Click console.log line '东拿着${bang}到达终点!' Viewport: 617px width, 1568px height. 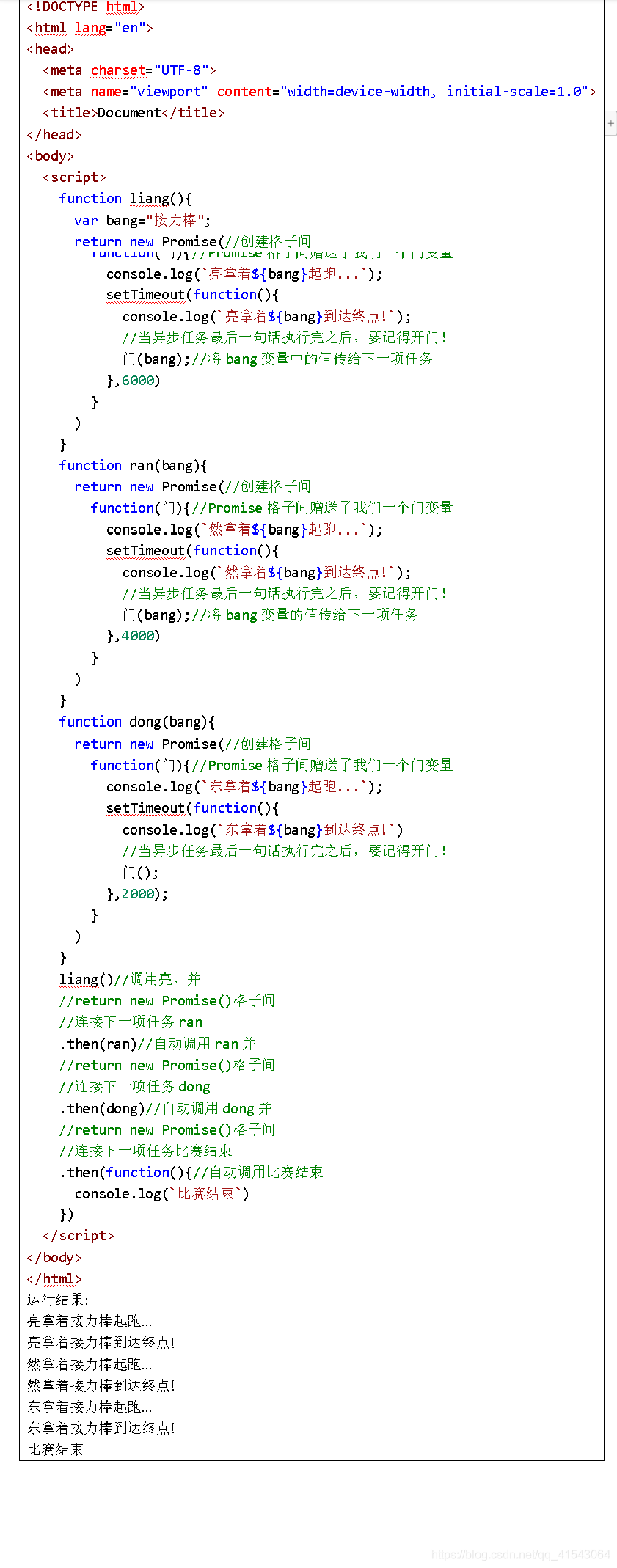[x=263, y=830]
